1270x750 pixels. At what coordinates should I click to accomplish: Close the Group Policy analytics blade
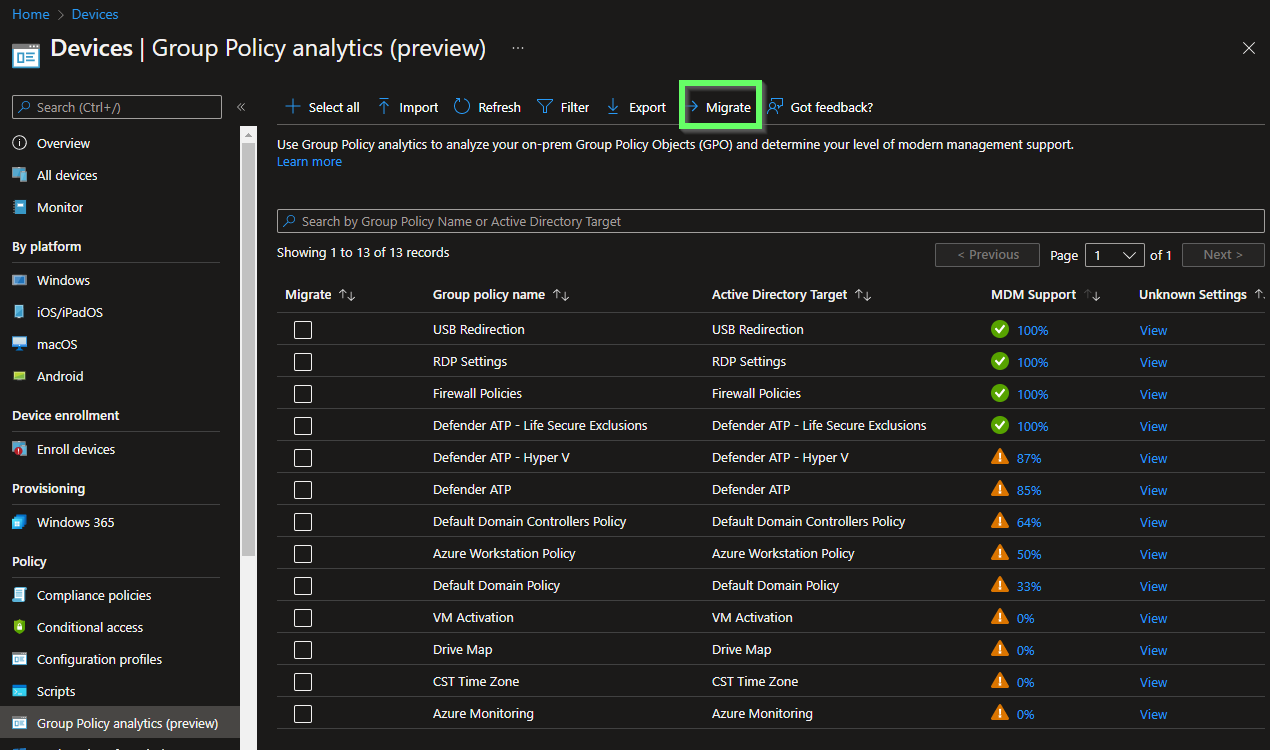click(1248, 48)
